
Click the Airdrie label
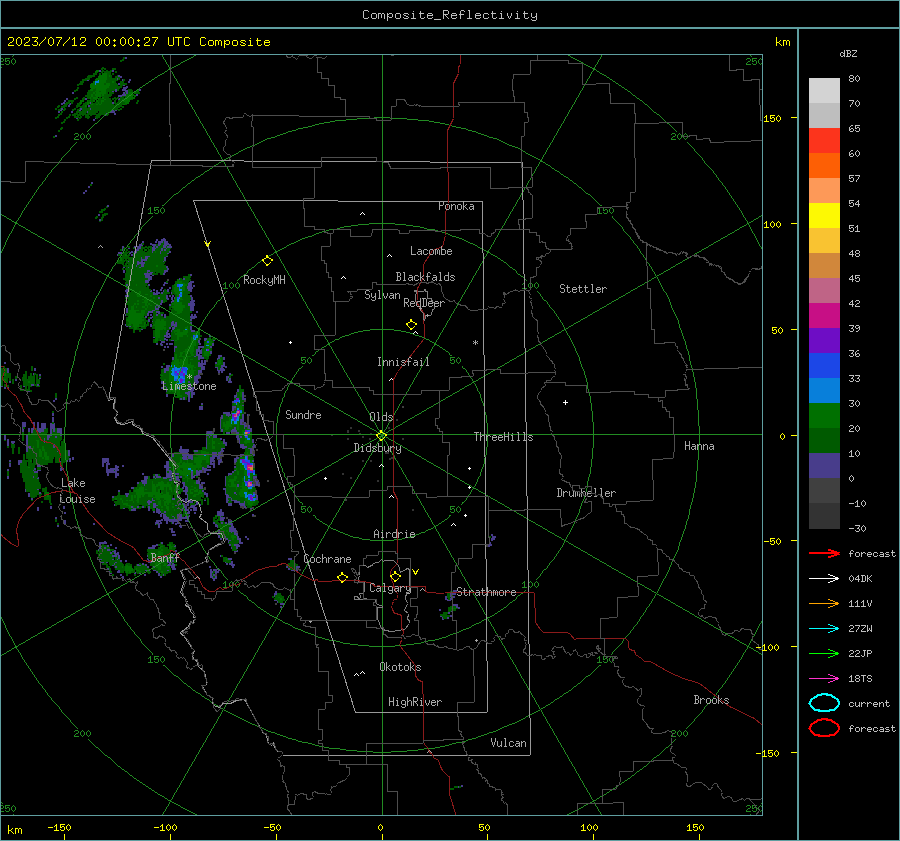[x=394, y=534]
